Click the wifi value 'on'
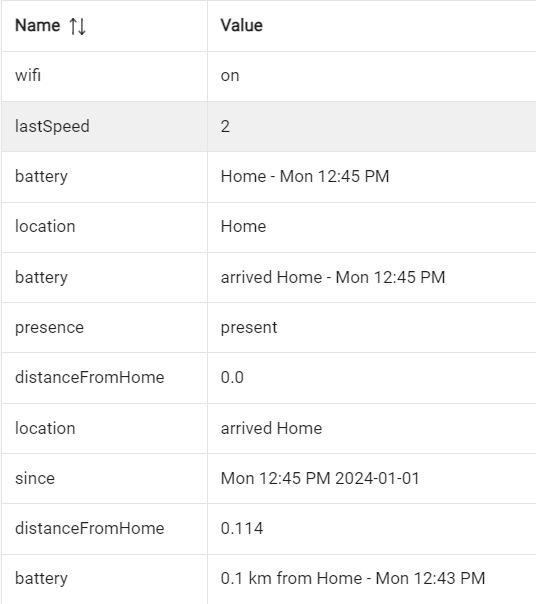Image resolution: width=536 pixels, height=604 pixels. click(x=230, y=76)
